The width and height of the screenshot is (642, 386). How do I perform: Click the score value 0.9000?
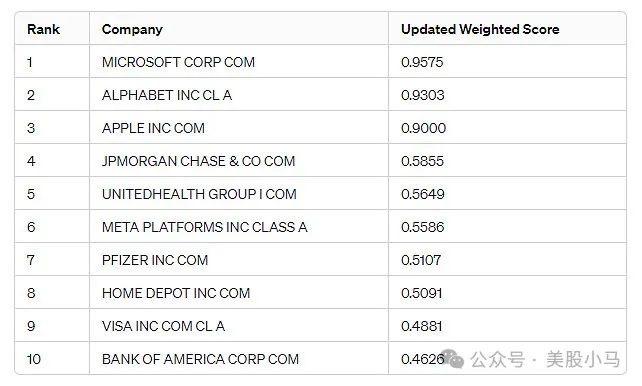click(423, 128)
